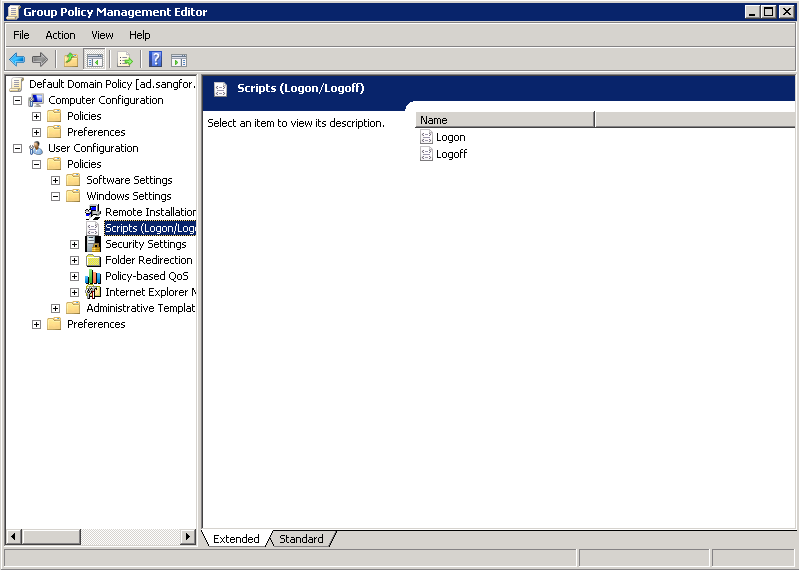
Task: Select the Logoff script item
Action: pyautogui.click(x=451, y=154)
